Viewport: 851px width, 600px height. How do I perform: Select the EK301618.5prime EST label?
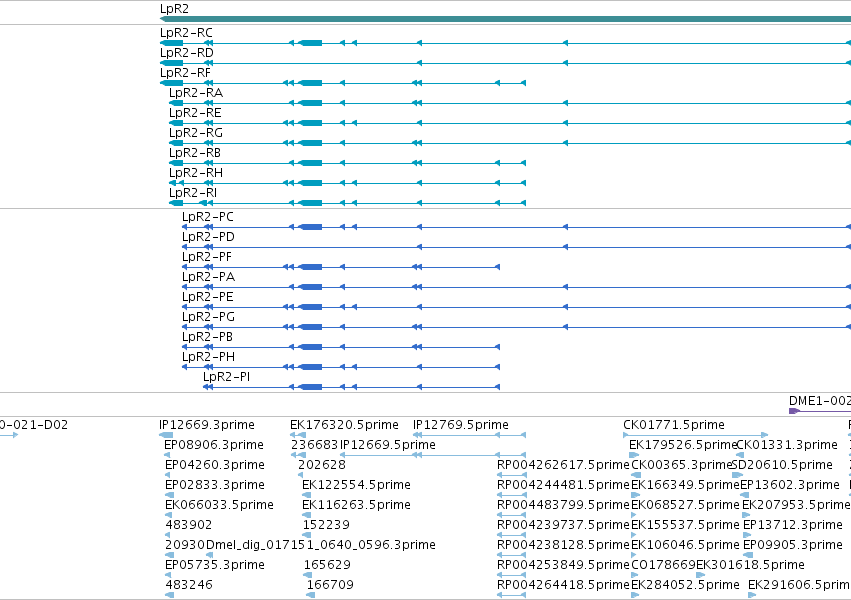pyautogui.click(x=750, y=565)
